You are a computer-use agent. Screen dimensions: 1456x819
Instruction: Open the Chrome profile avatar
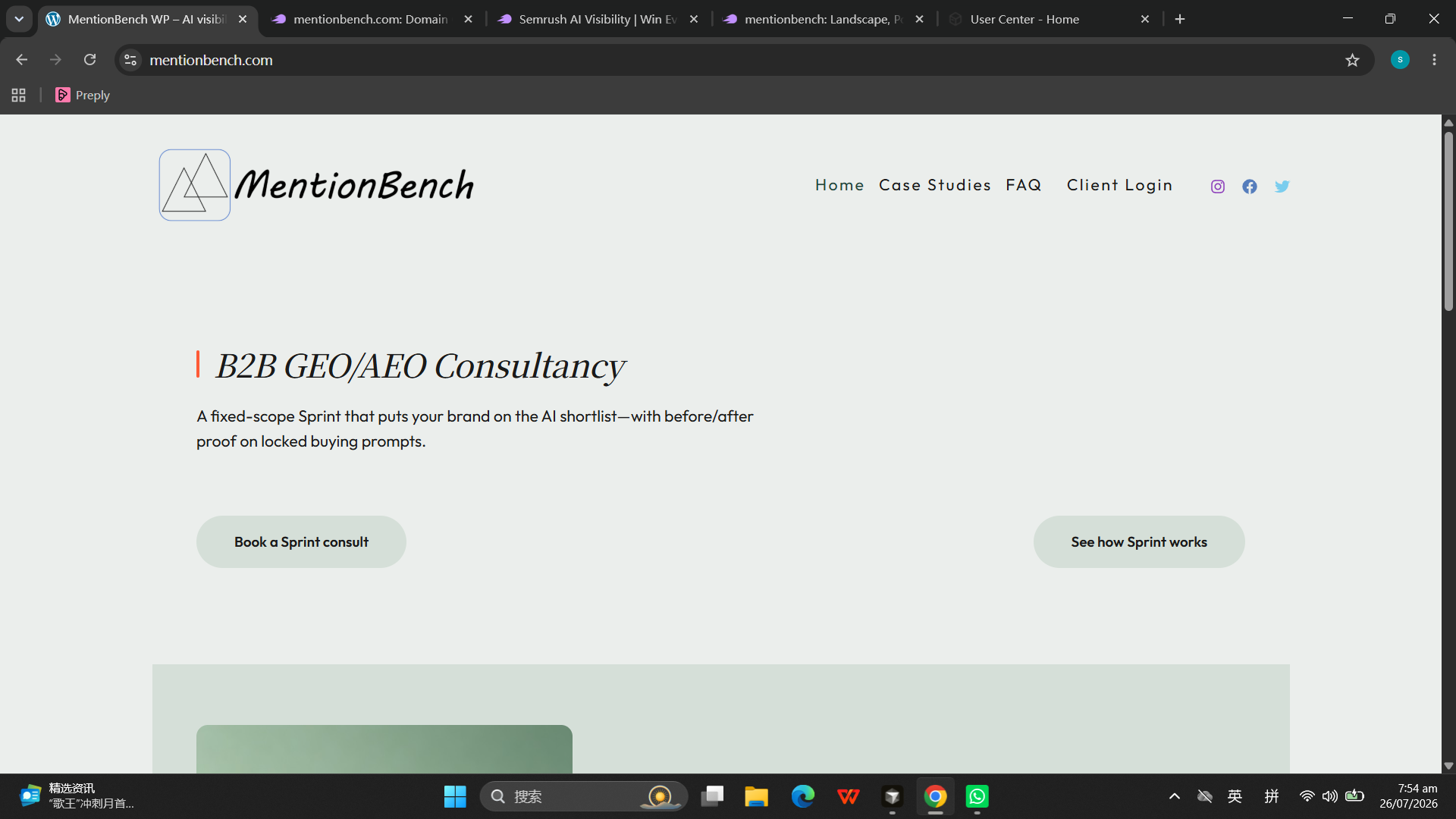point(1400,60)
